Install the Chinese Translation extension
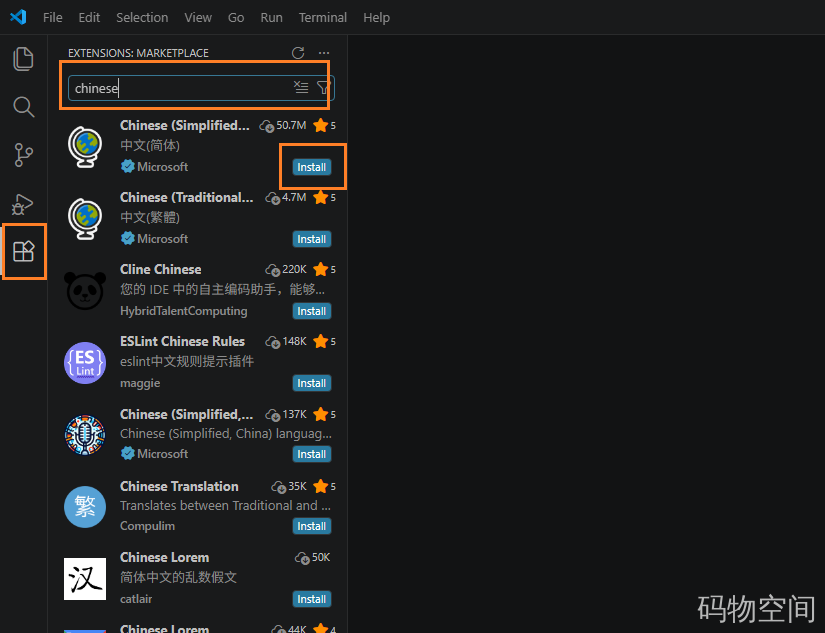Image resolution: width=825 pixels, height=633 pixels. [x=311, y=526]
